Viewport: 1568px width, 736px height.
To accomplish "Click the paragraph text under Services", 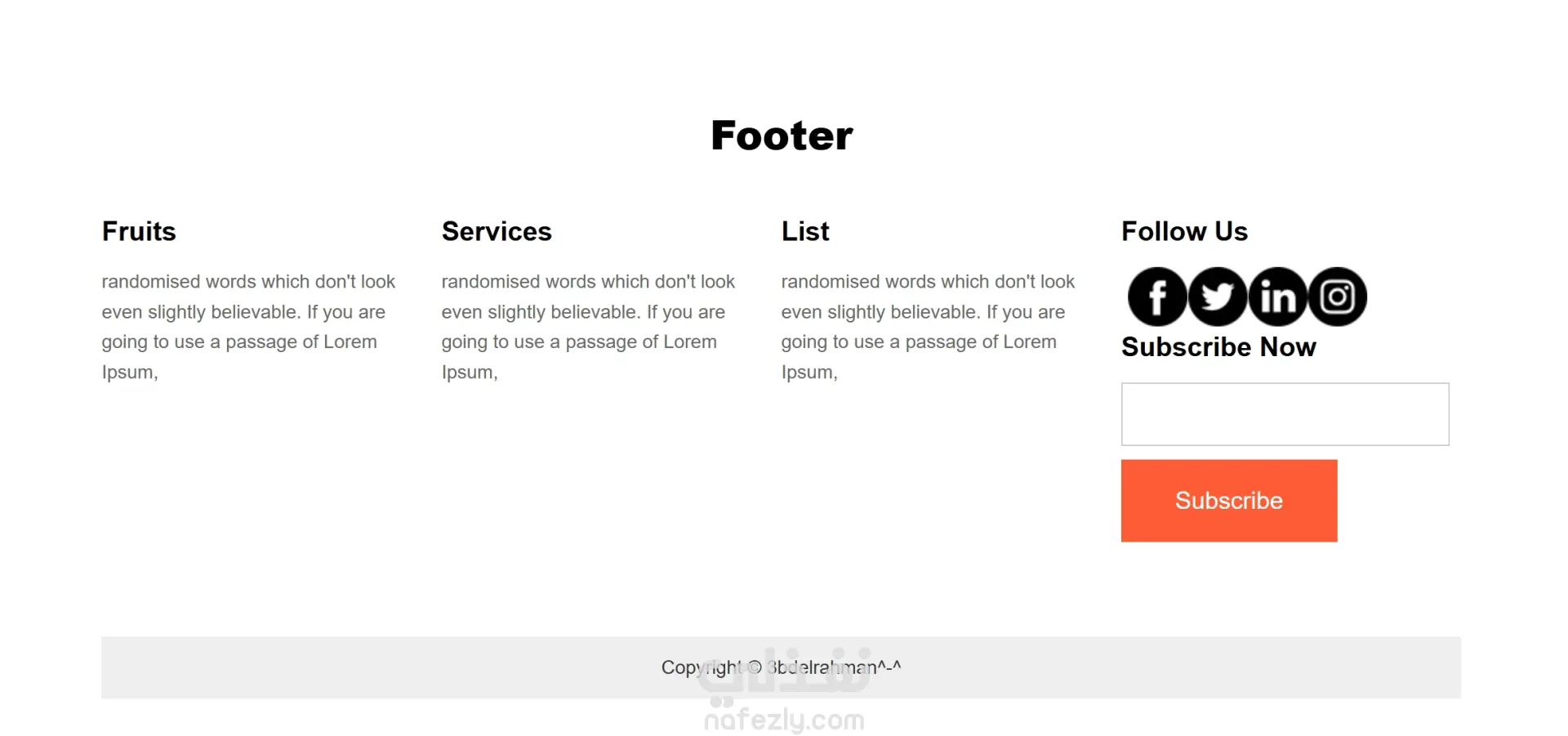I will [x=587, y=327].
